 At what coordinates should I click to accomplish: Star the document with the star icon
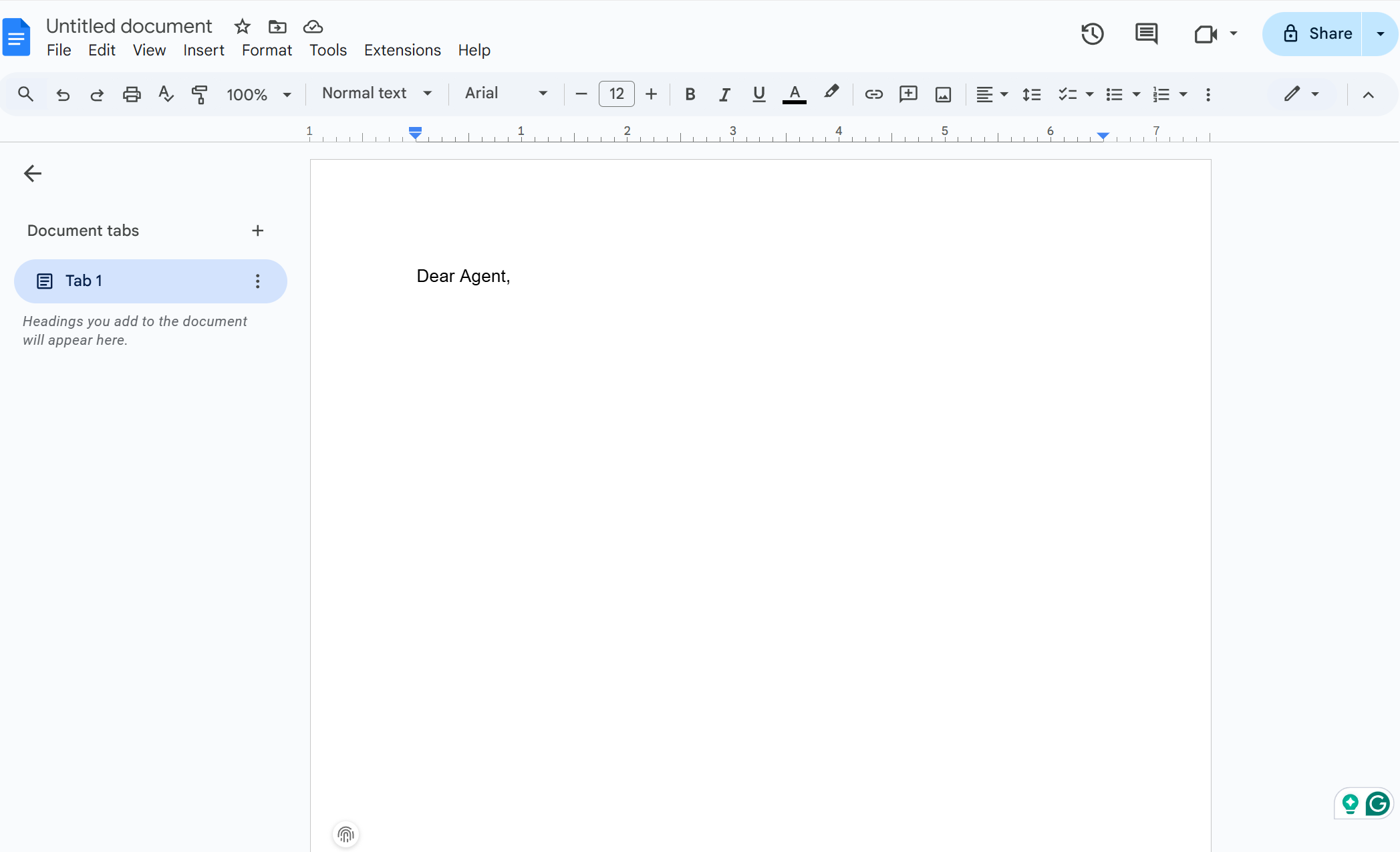(242, 27)
